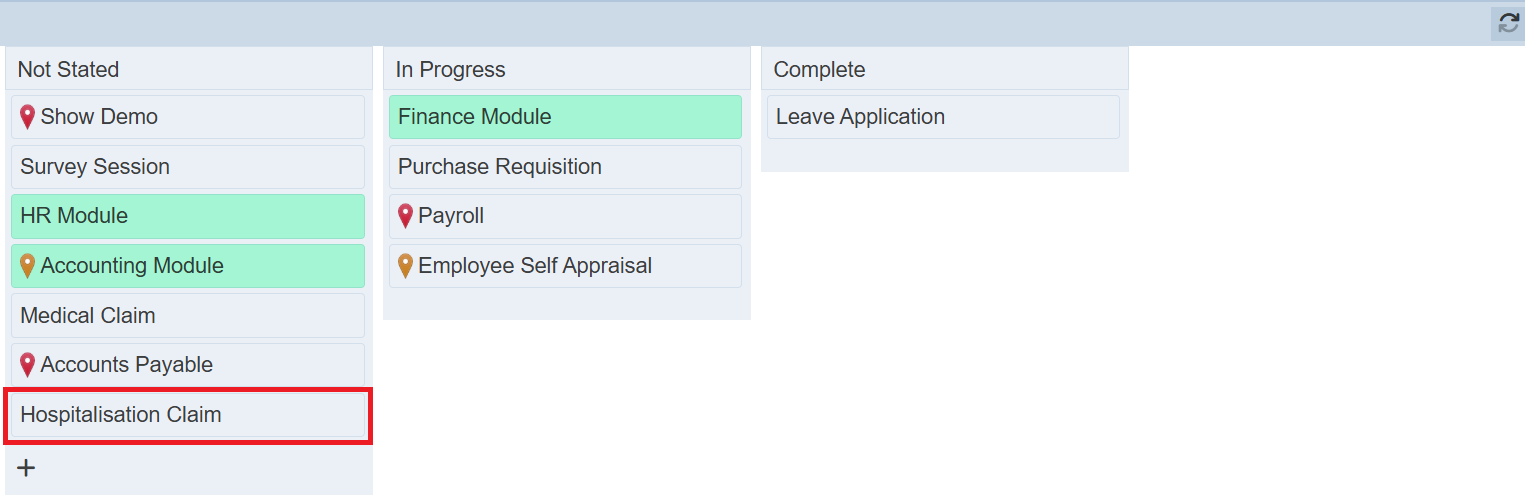
Task: Click the Accounting Module card title
Action: [132, 266]
